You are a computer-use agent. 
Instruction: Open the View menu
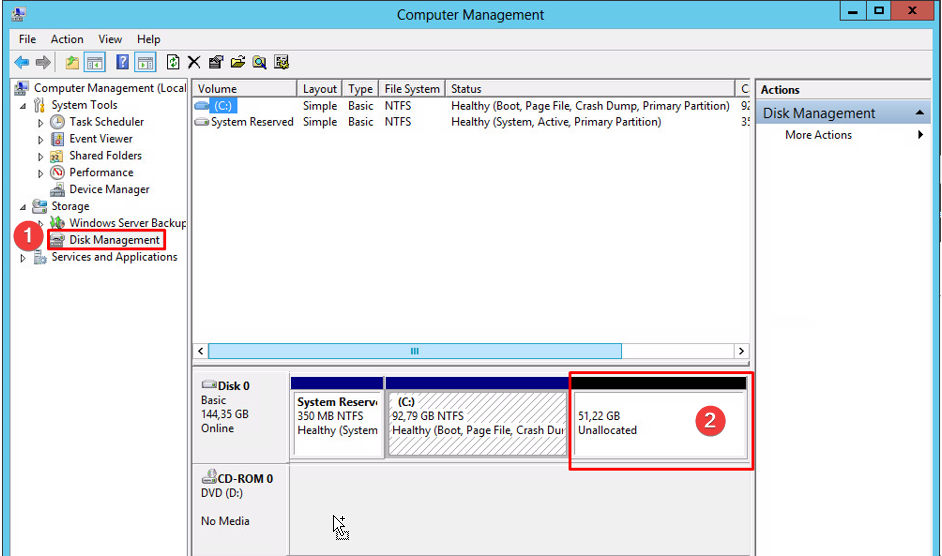pyautogui.click(x=110, y=39)
